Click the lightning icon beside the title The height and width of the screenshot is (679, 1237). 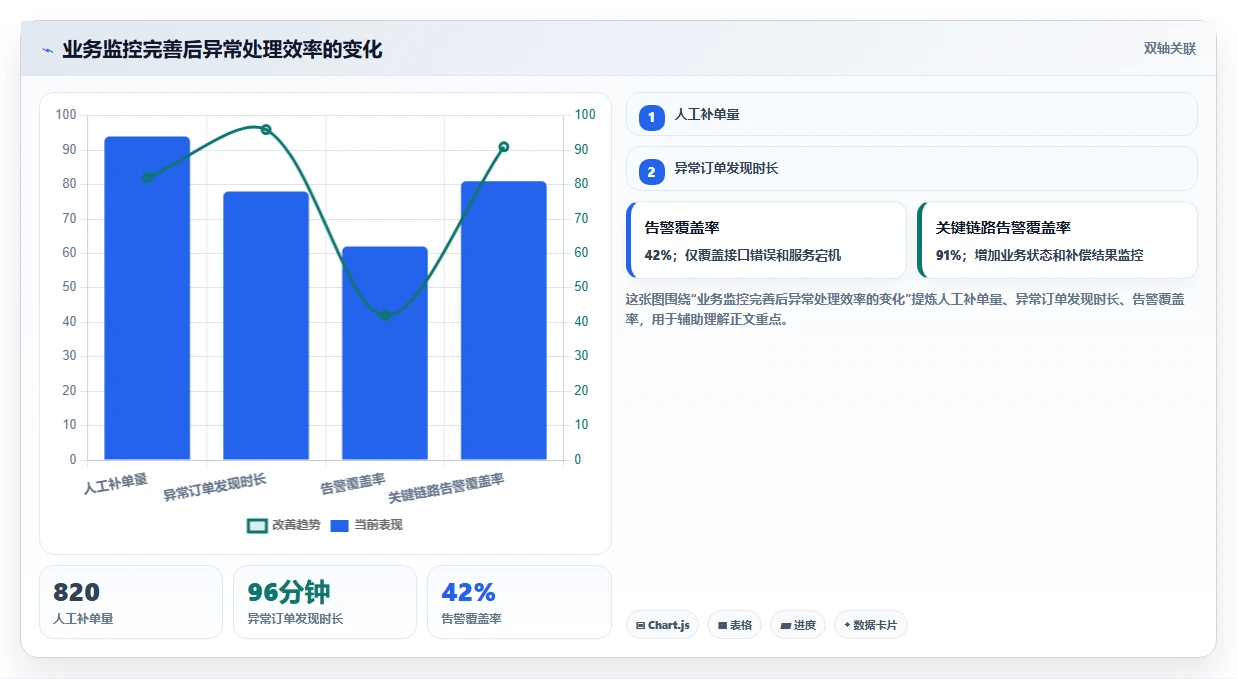coord(47,50)
